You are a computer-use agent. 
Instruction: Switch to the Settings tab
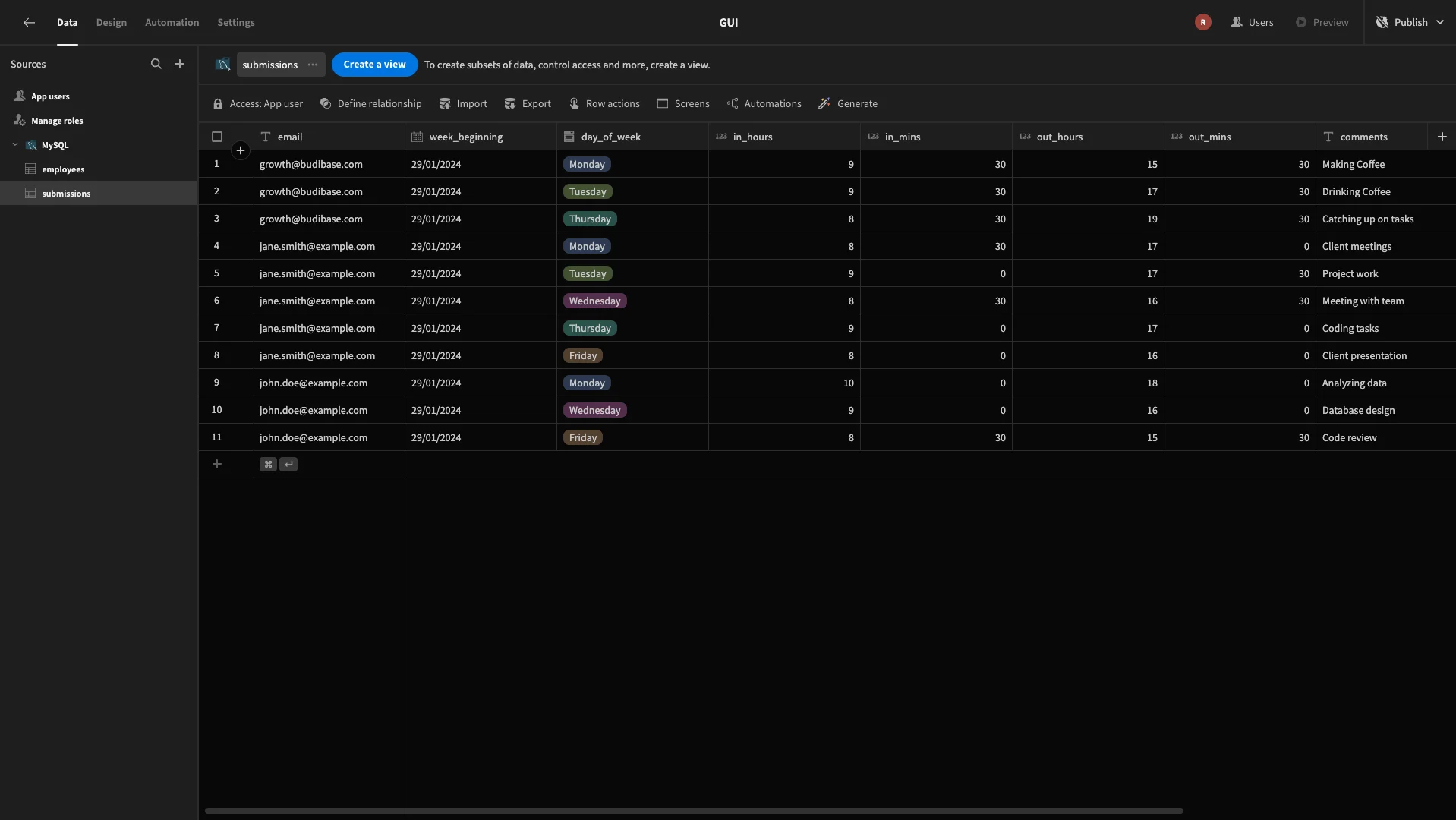(236, 22)
